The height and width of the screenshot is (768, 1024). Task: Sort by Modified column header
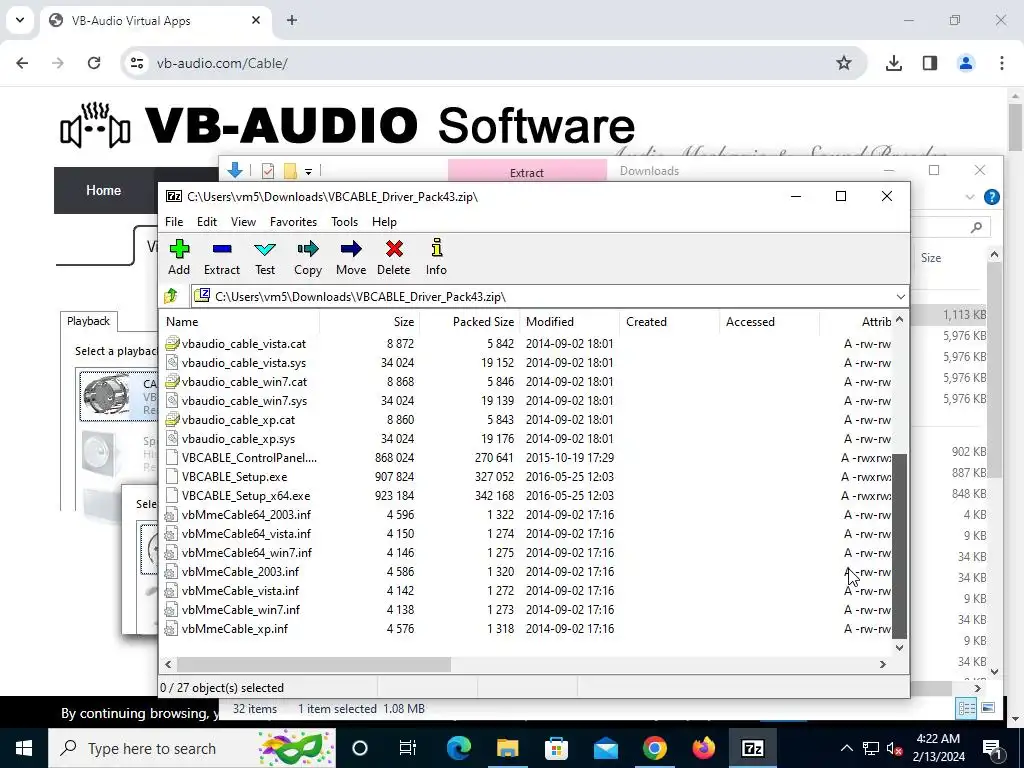pyautogui.click(x=569, y=322)
